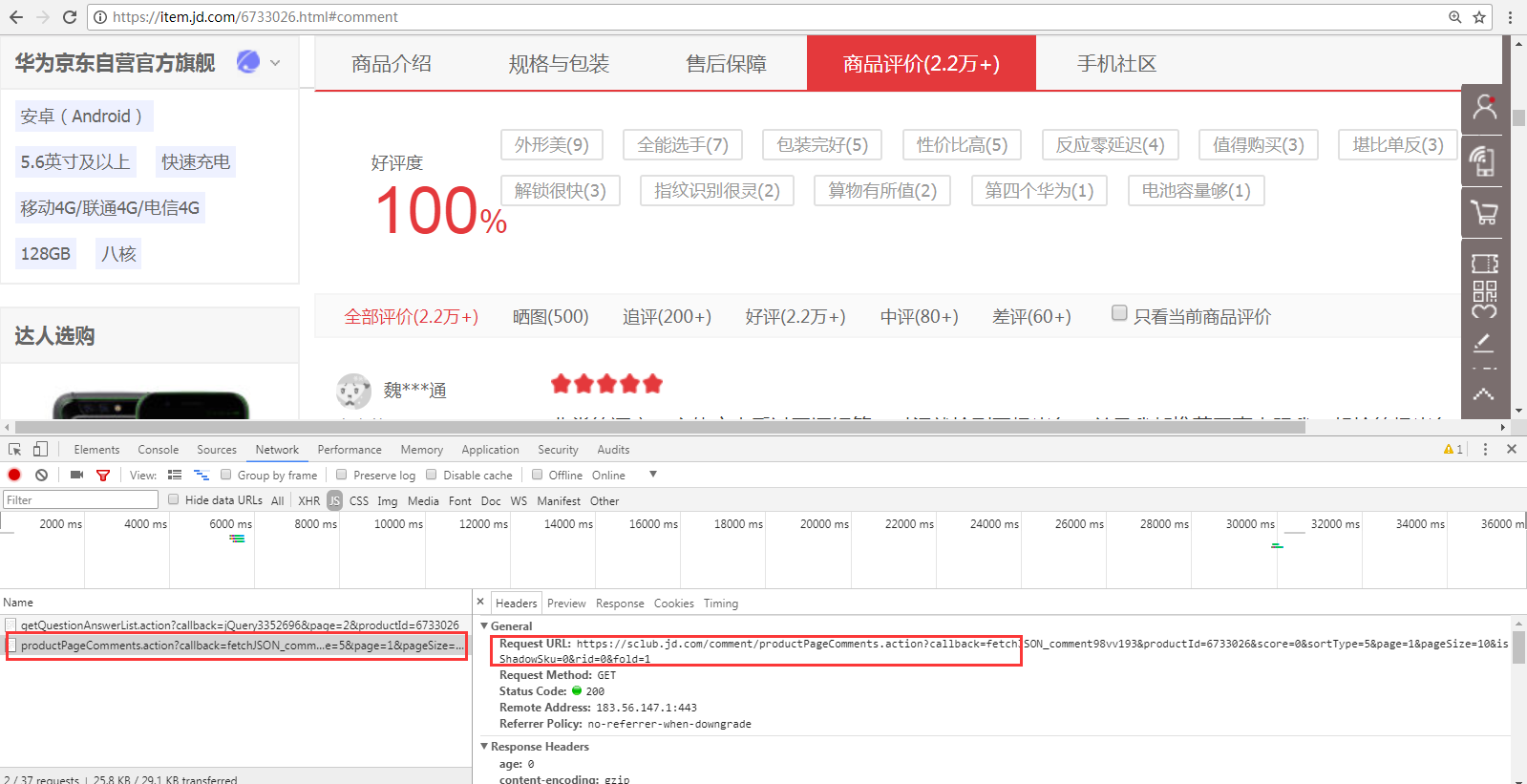This screenshot has width=1527, height=784.
Task: Select the productPageComments.action request row
Action: 236,646
